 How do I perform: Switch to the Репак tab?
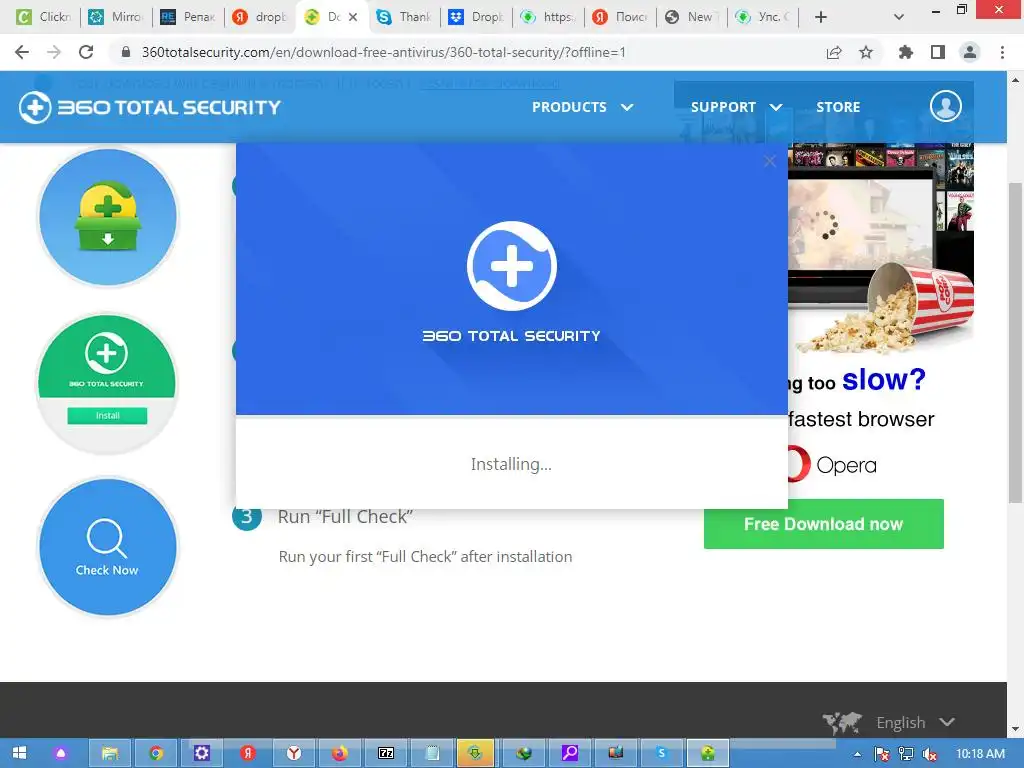click(187, 17)
